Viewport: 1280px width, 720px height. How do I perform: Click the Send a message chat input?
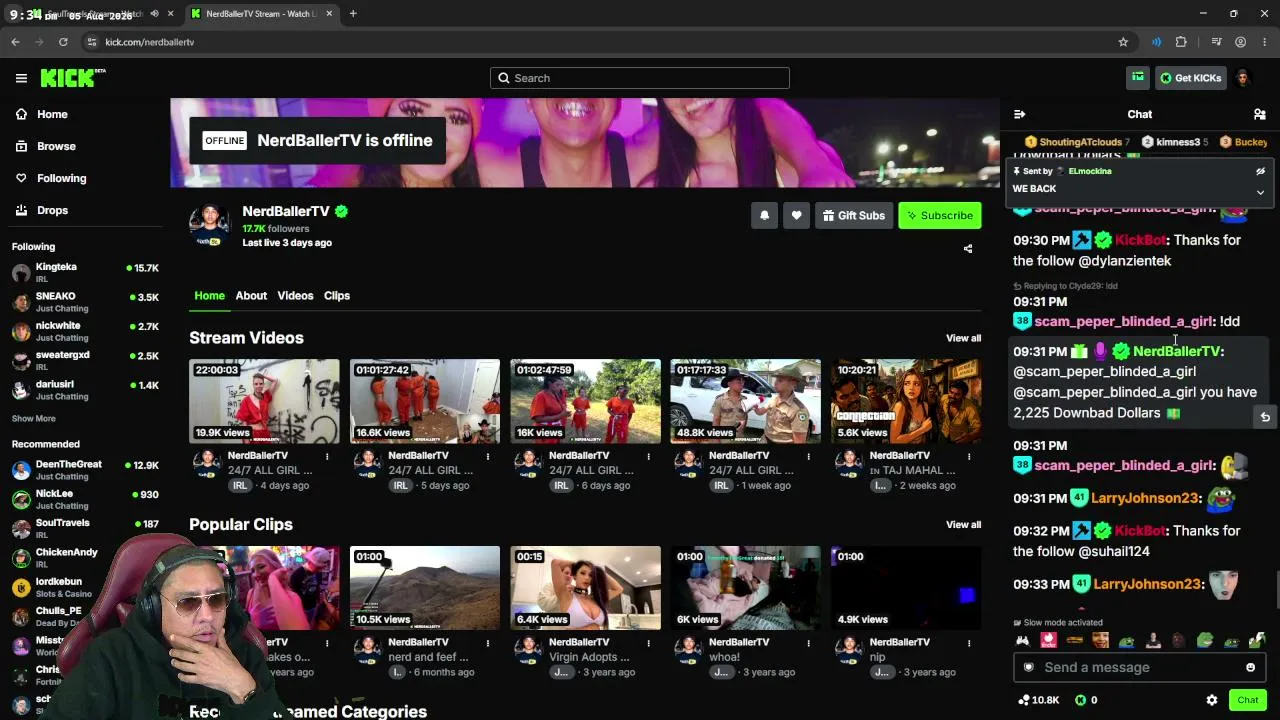click(1139, 667)
